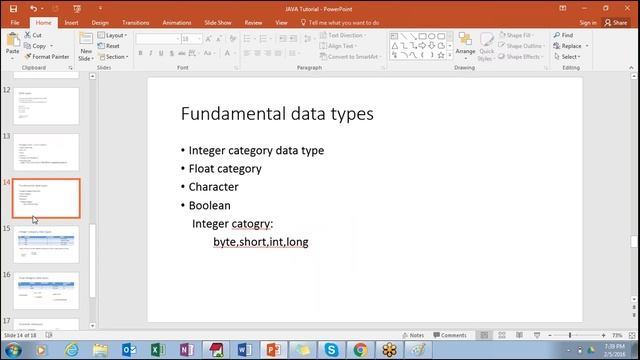
Task: Open the Clipboard dialog launcher
Action: click(x=71, y=68)
